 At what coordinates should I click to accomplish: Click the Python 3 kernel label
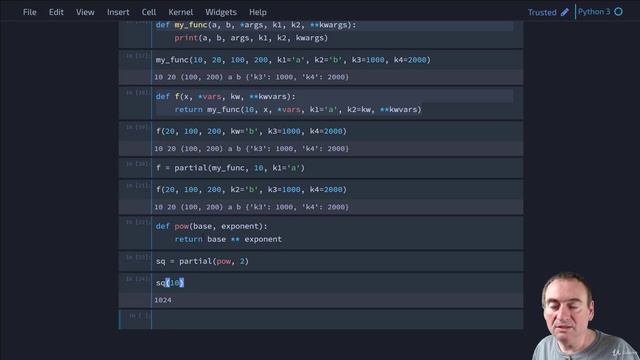[594, 11]
